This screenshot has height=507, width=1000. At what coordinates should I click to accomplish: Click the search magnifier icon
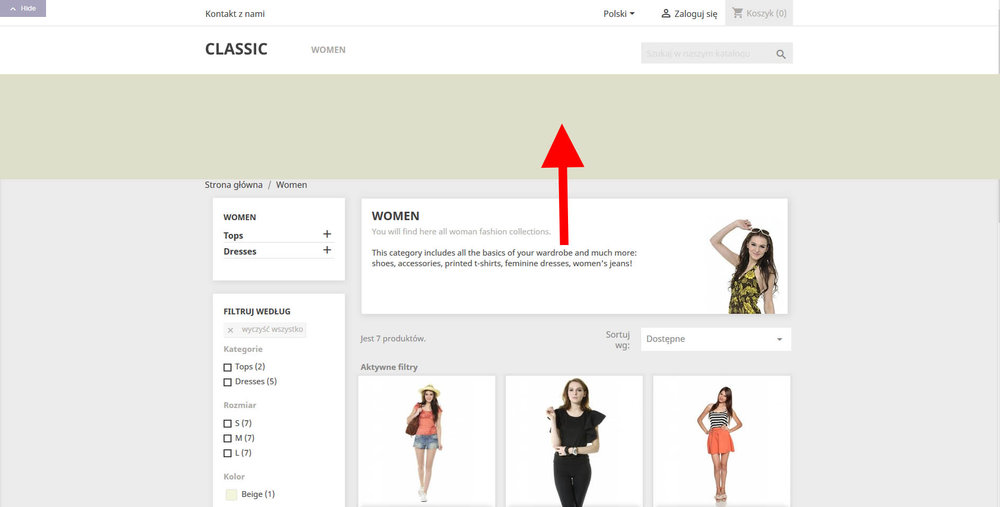pos(781,54)
